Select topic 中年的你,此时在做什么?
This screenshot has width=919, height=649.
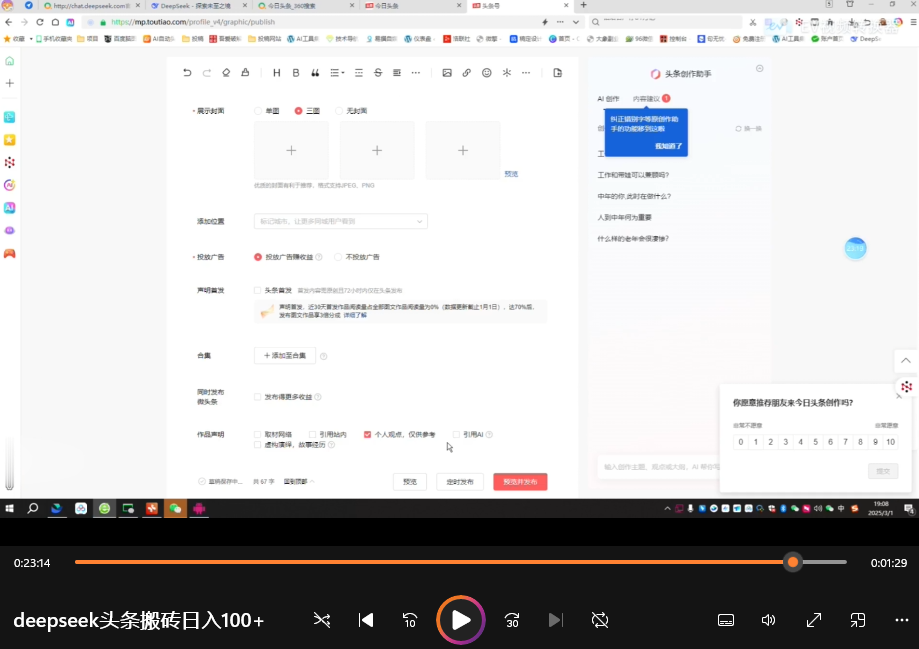[x=634, y=196]
